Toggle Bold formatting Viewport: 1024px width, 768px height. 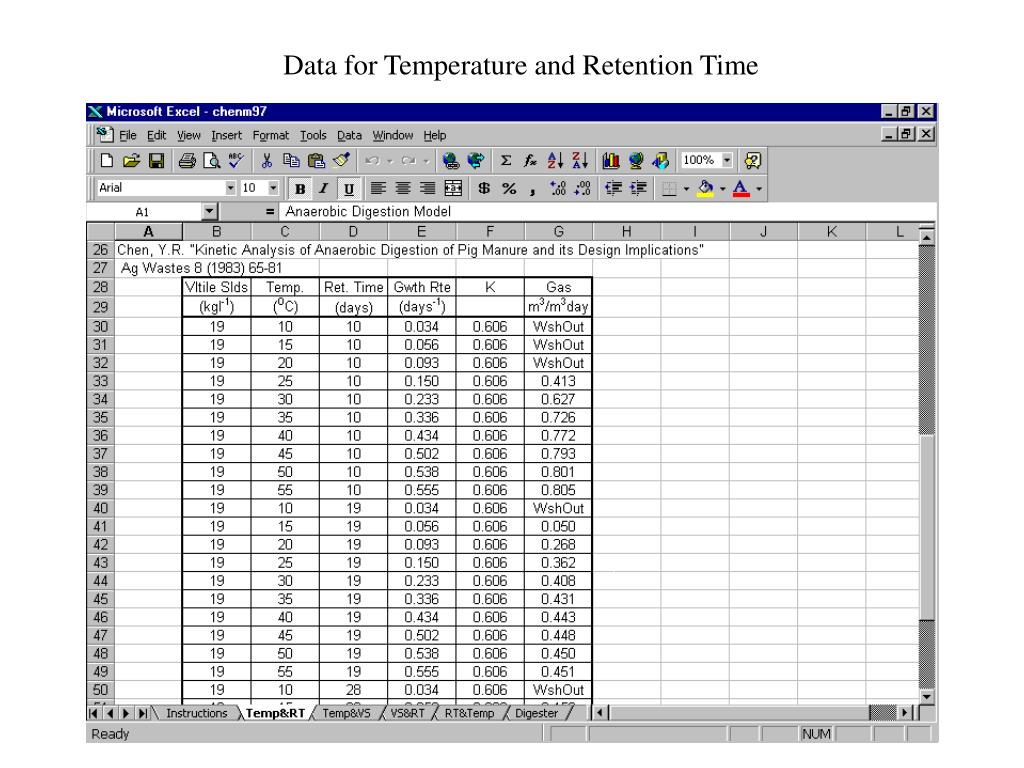pyautogui.click(x=300, y=189)
